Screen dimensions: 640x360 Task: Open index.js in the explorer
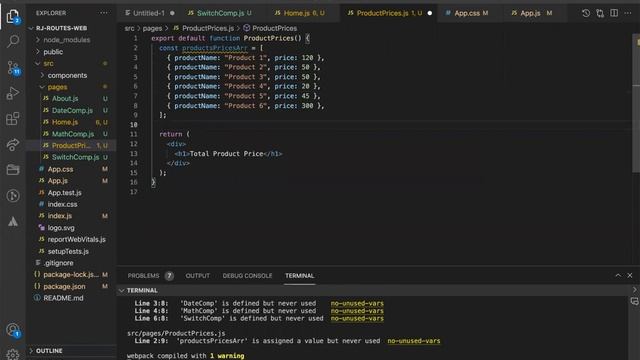71,216
